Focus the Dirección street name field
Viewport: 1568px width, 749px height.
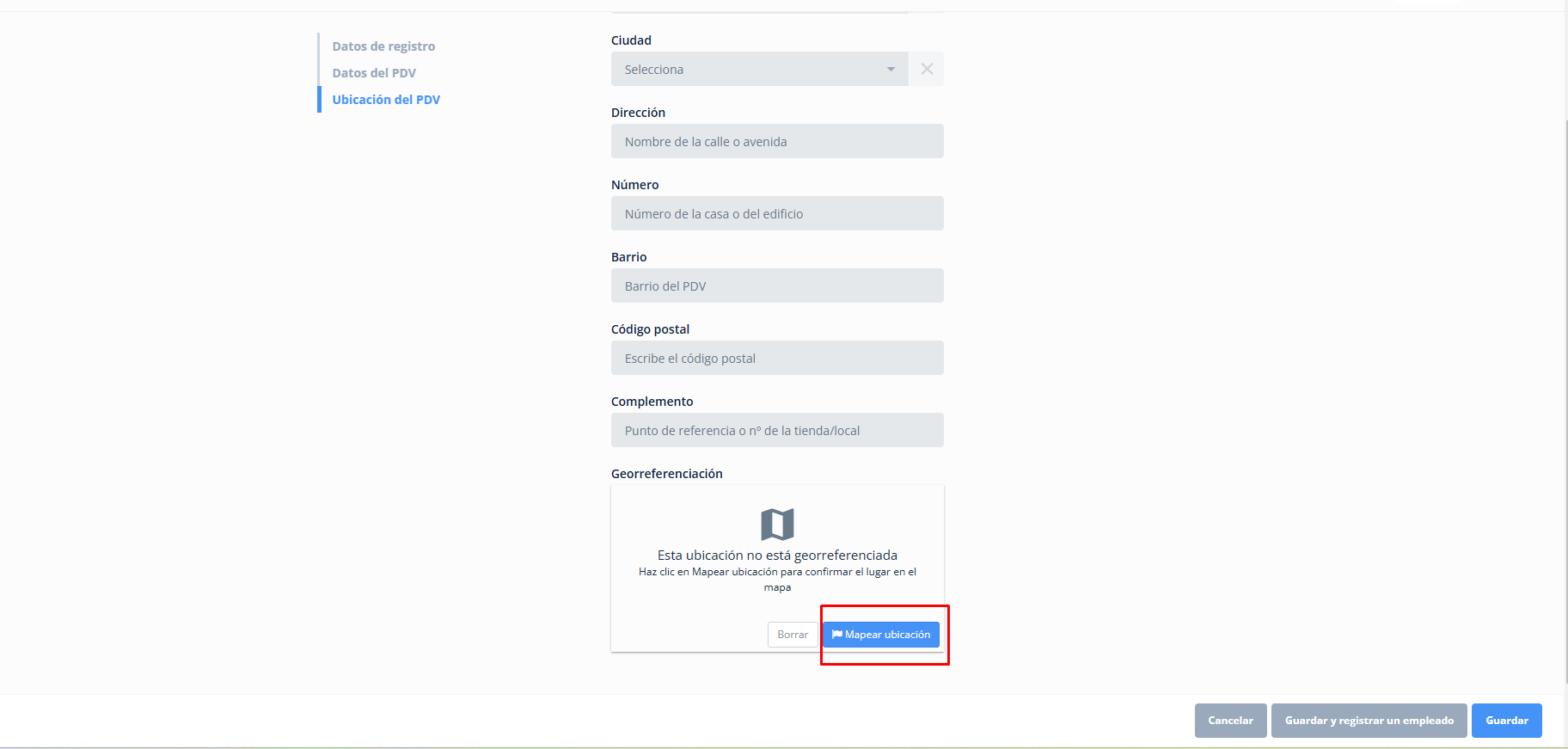(x=777, y=141)
